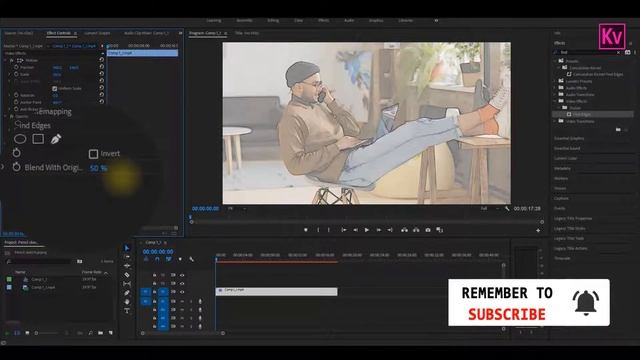Toggle animation stopwatch for Scale

[x=16, y=74]
